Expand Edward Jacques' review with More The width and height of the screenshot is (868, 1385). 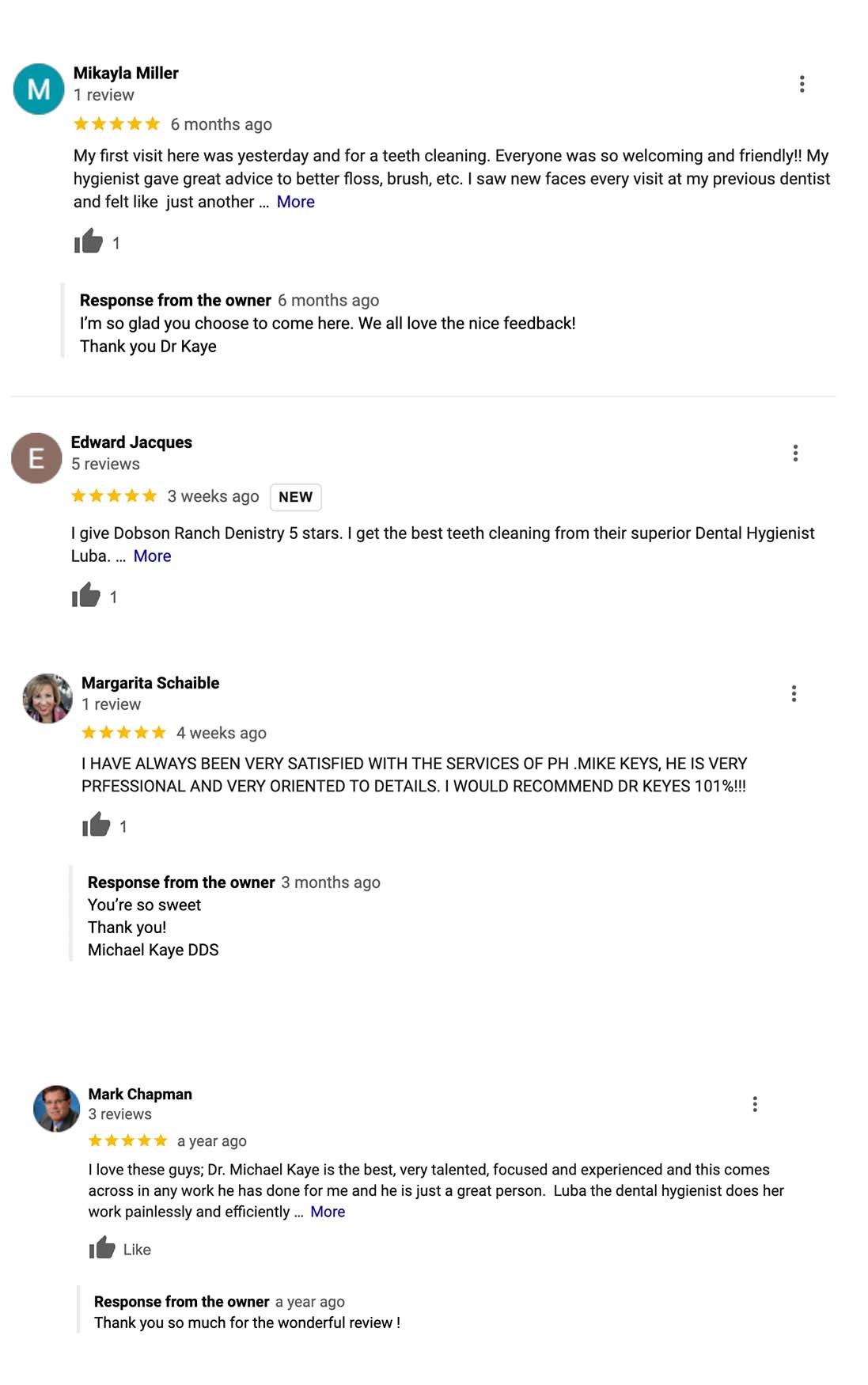(152, 556)
